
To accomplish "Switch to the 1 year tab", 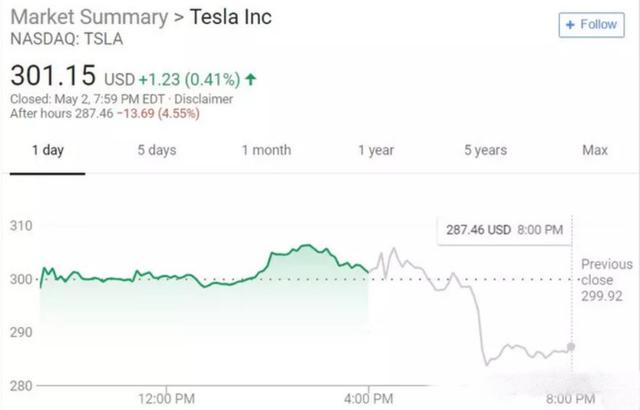I will pyautogui.click(x=376, y=150).
